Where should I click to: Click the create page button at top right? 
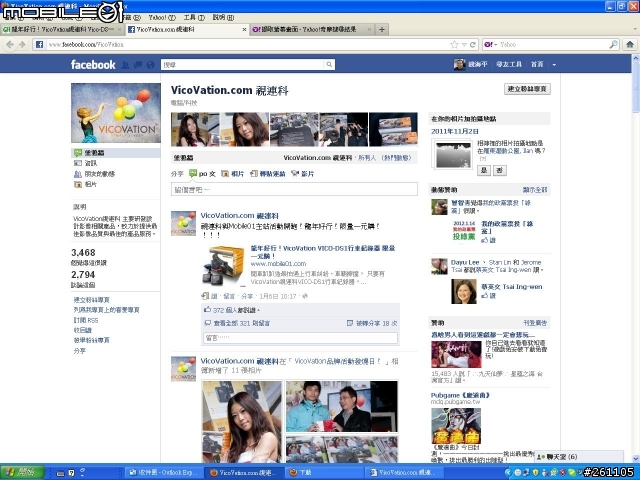point(527,89)
